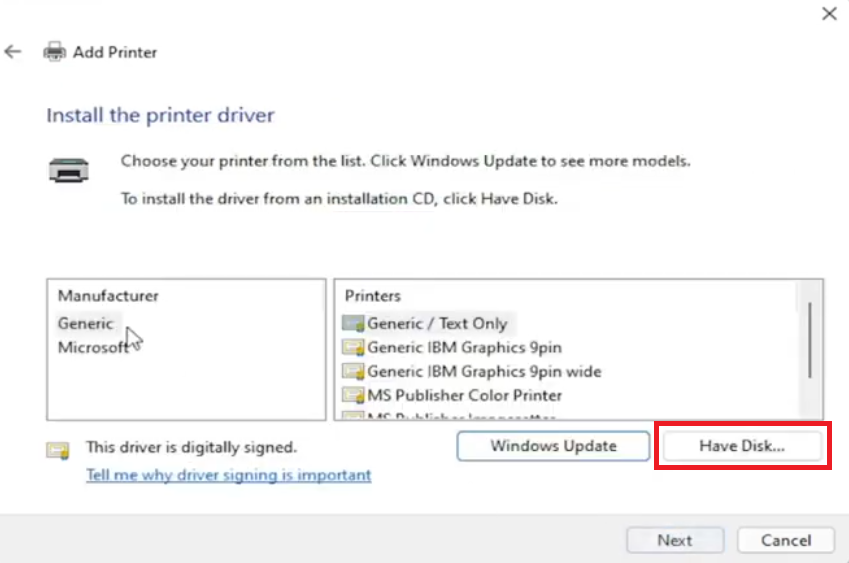Click the driver icon beside Generic / Text Only
The height and width of the screenshot is (563, 849).
tap(353, 324)
